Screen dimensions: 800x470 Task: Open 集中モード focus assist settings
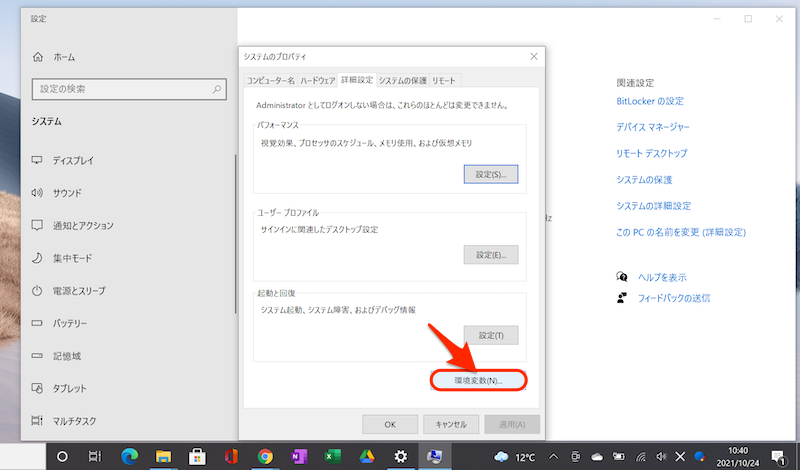pyautogui.click(x=75, y=258)
